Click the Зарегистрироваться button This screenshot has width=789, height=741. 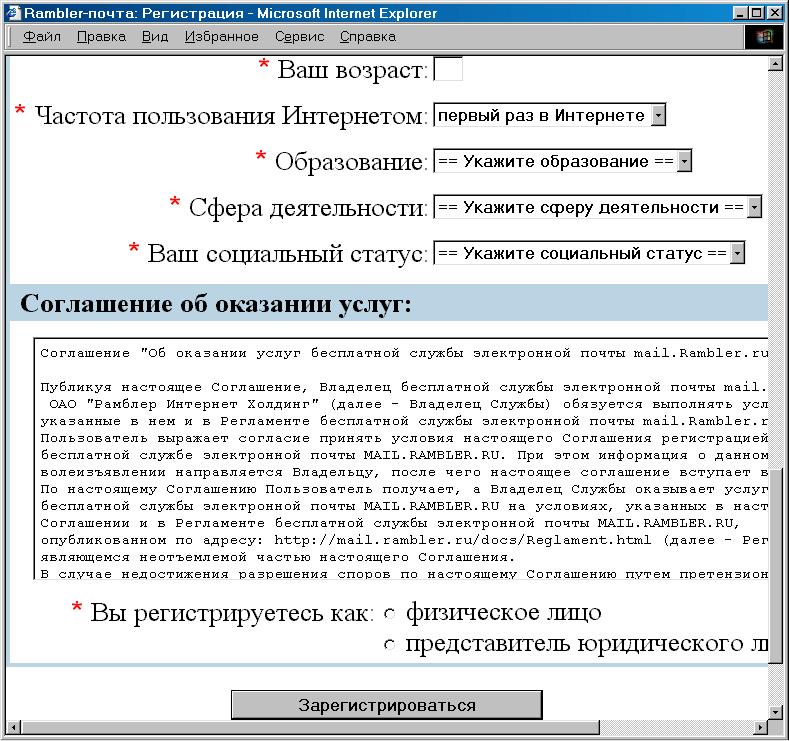tap(386, 705)
